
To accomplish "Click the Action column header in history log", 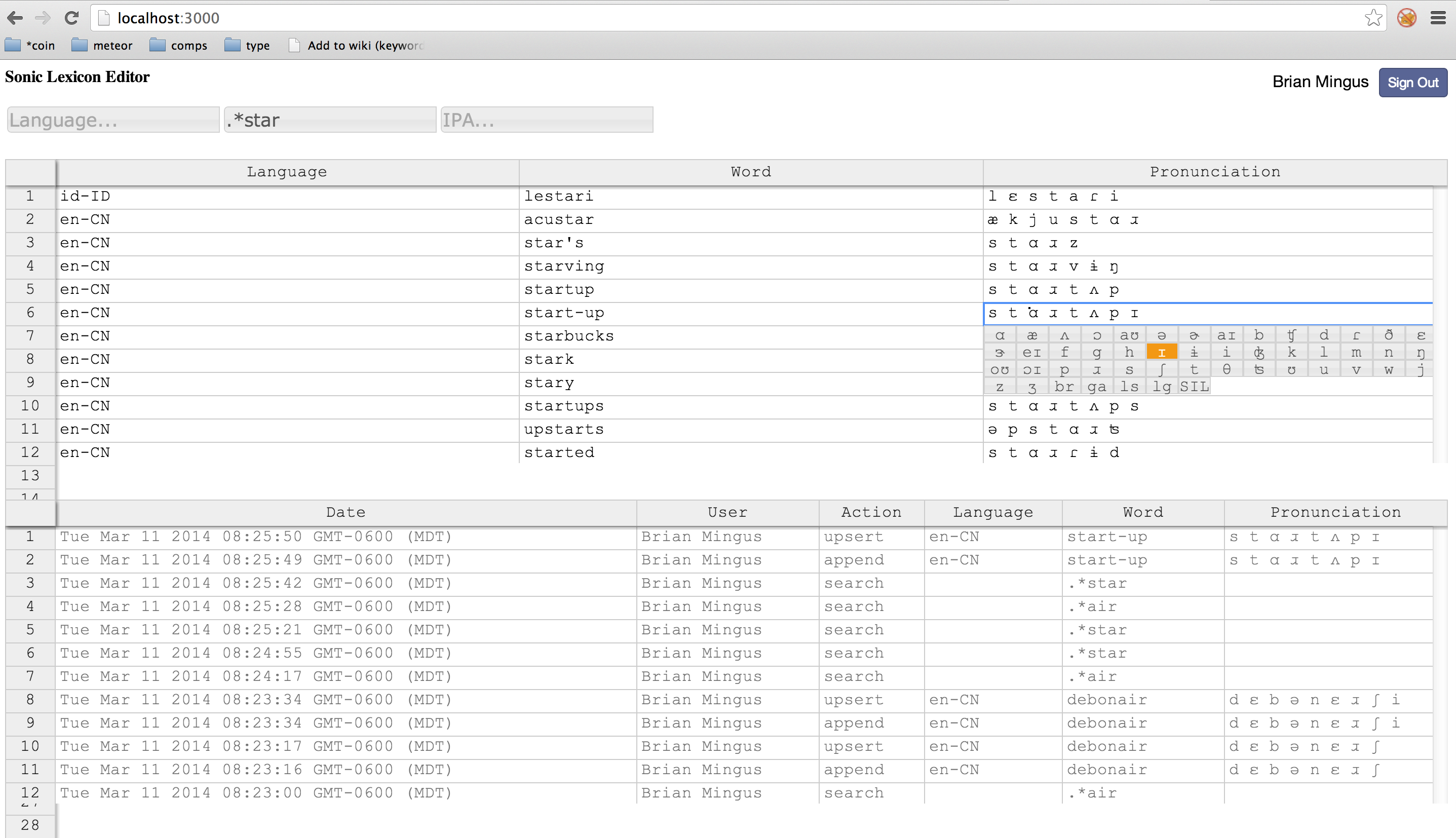I will point(871,512).
